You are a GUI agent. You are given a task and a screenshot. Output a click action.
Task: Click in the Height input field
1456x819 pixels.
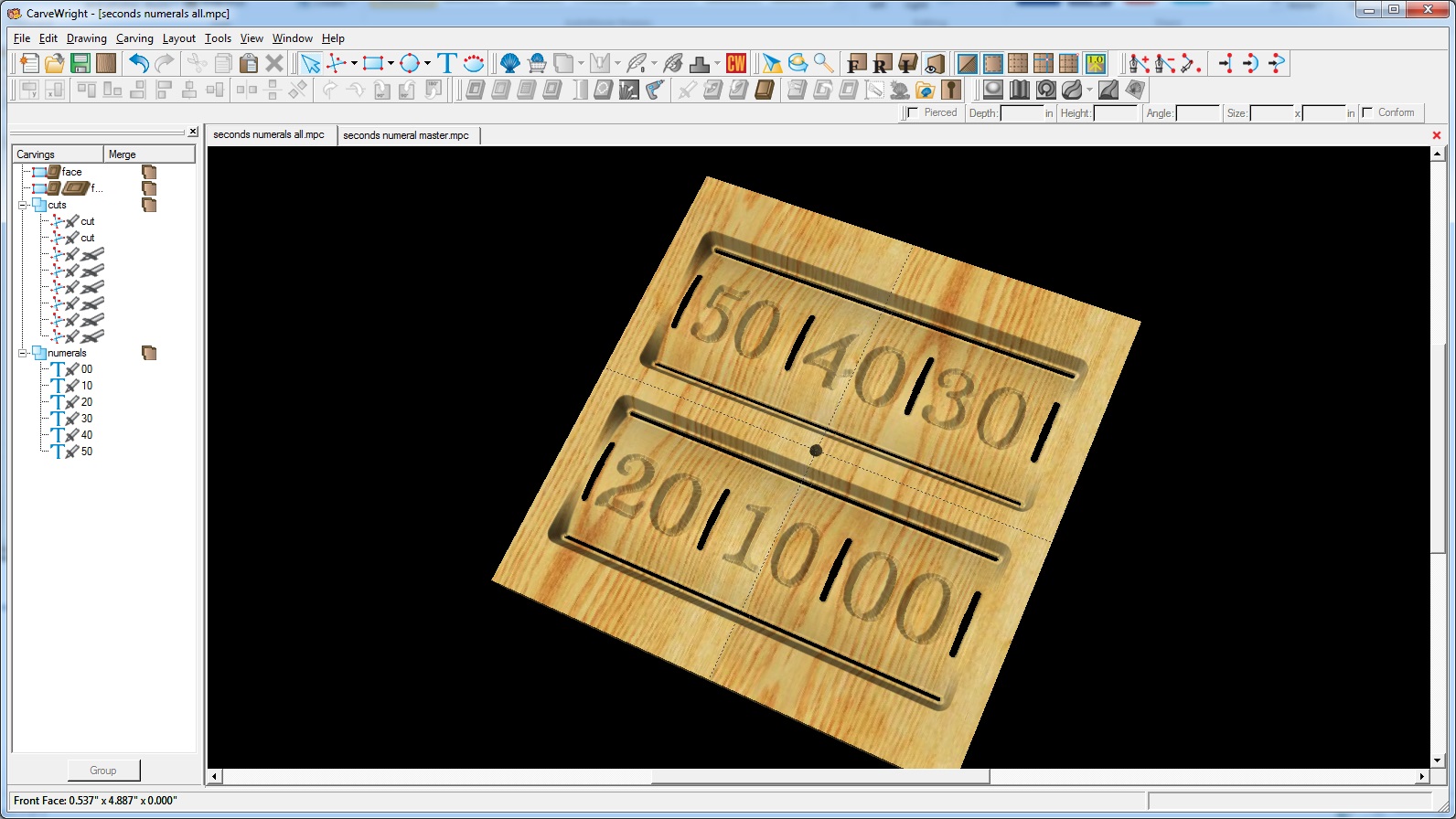[x=1116, y=113]
